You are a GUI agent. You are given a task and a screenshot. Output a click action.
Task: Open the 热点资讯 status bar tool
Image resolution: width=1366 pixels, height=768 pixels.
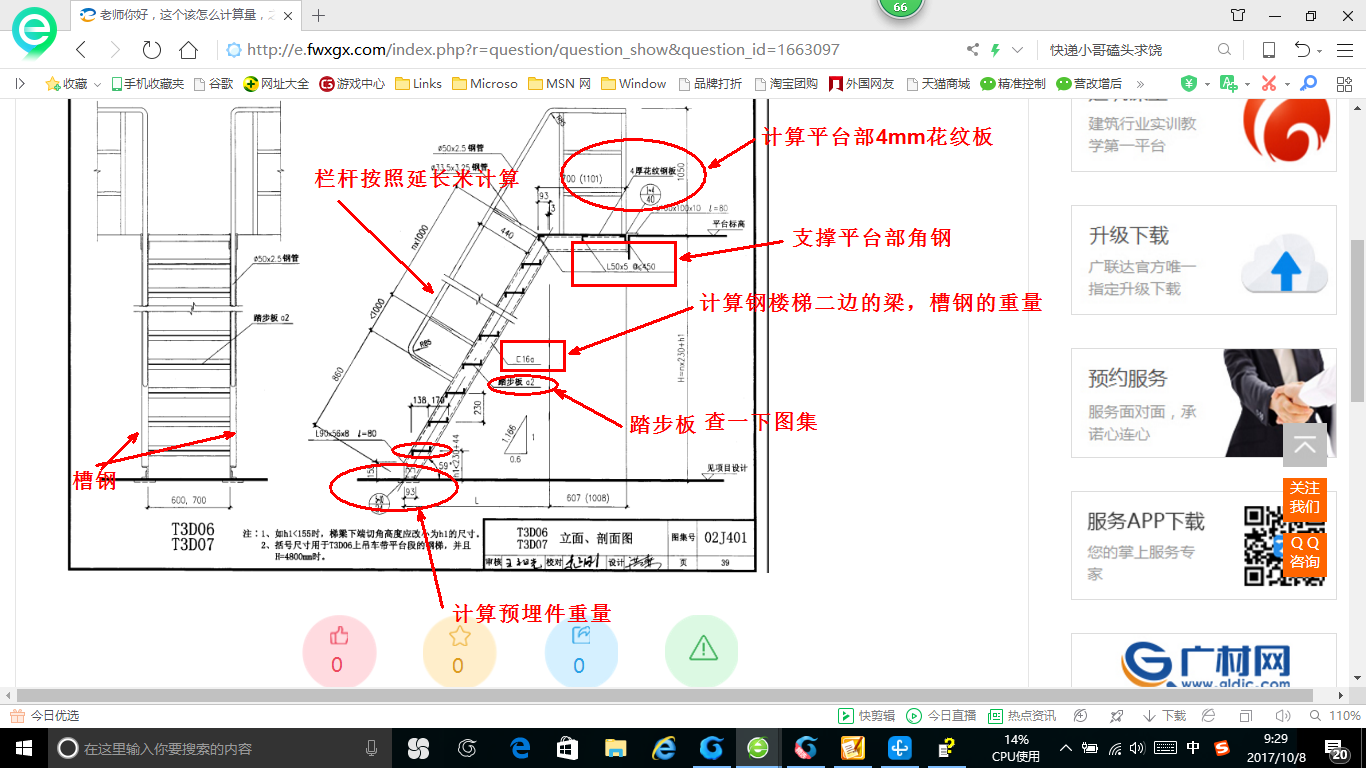pos(1022,716)
